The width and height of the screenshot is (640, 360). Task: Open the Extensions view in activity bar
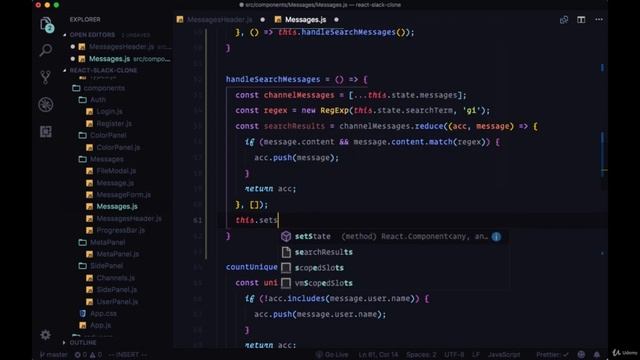pos(46,131)
